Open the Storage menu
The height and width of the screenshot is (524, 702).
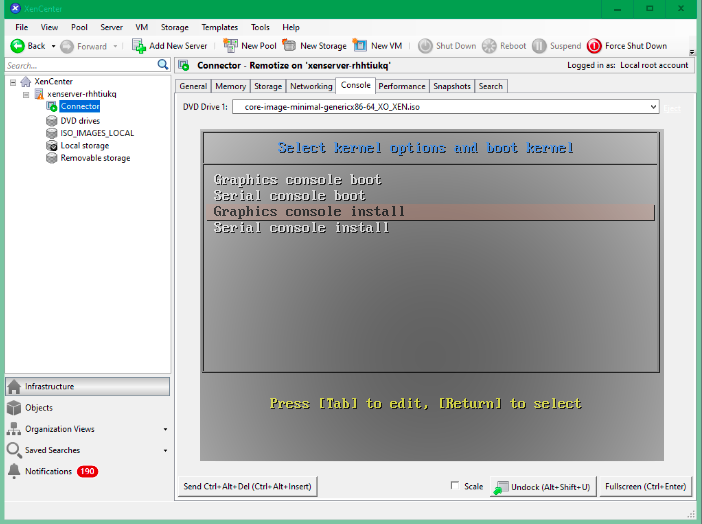tap(175, 27)
